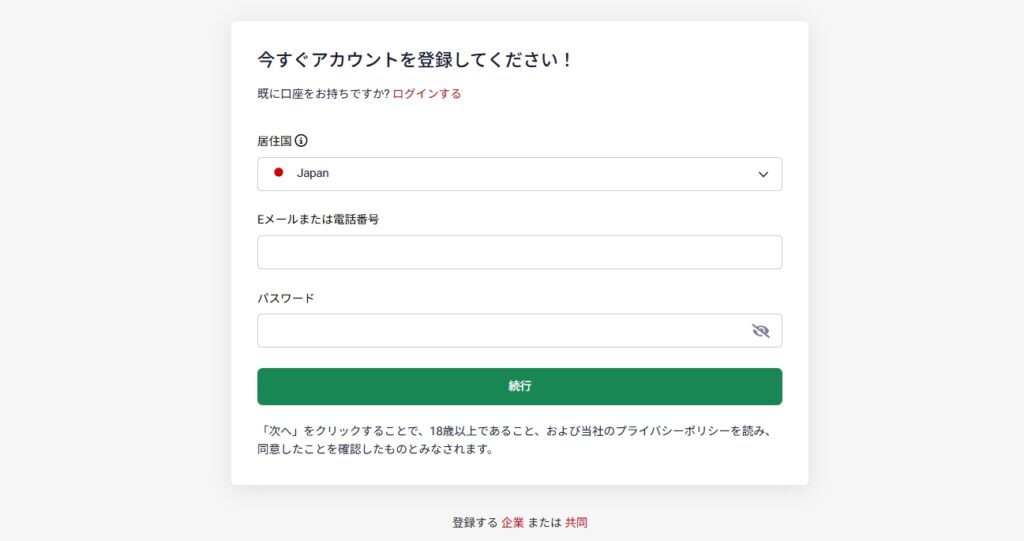Click the 登録する text at page bottom
The width and height of the screenshot is (1024, 541).
pyautogui.click(x=474, y=522)
